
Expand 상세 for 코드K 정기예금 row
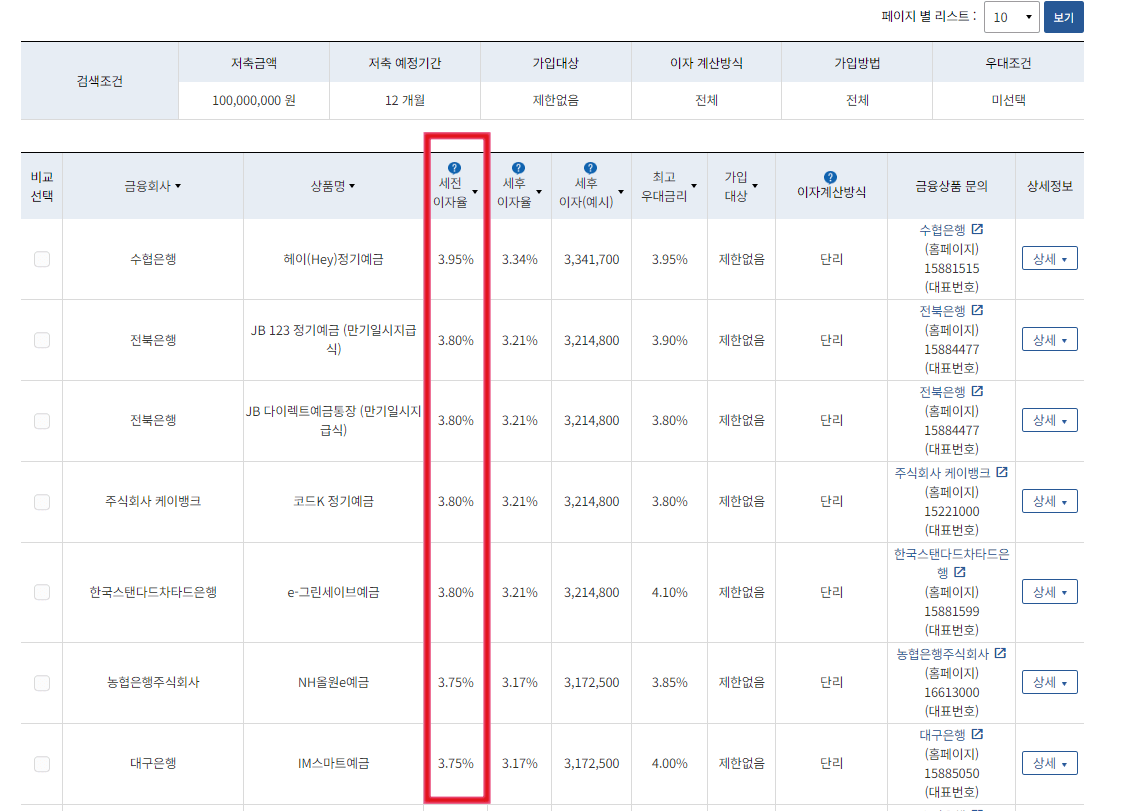coord(1050,501)
